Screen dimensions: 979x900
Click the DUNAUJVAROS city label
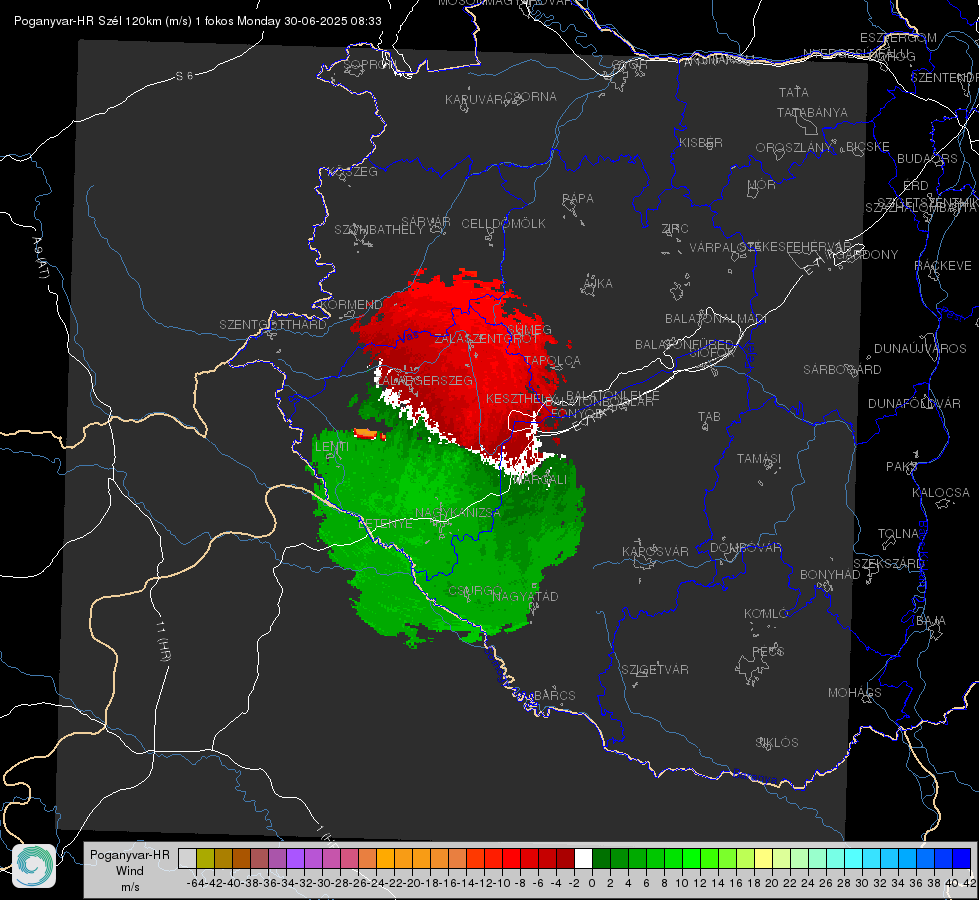pyautogui.click(x=920, y=349)
